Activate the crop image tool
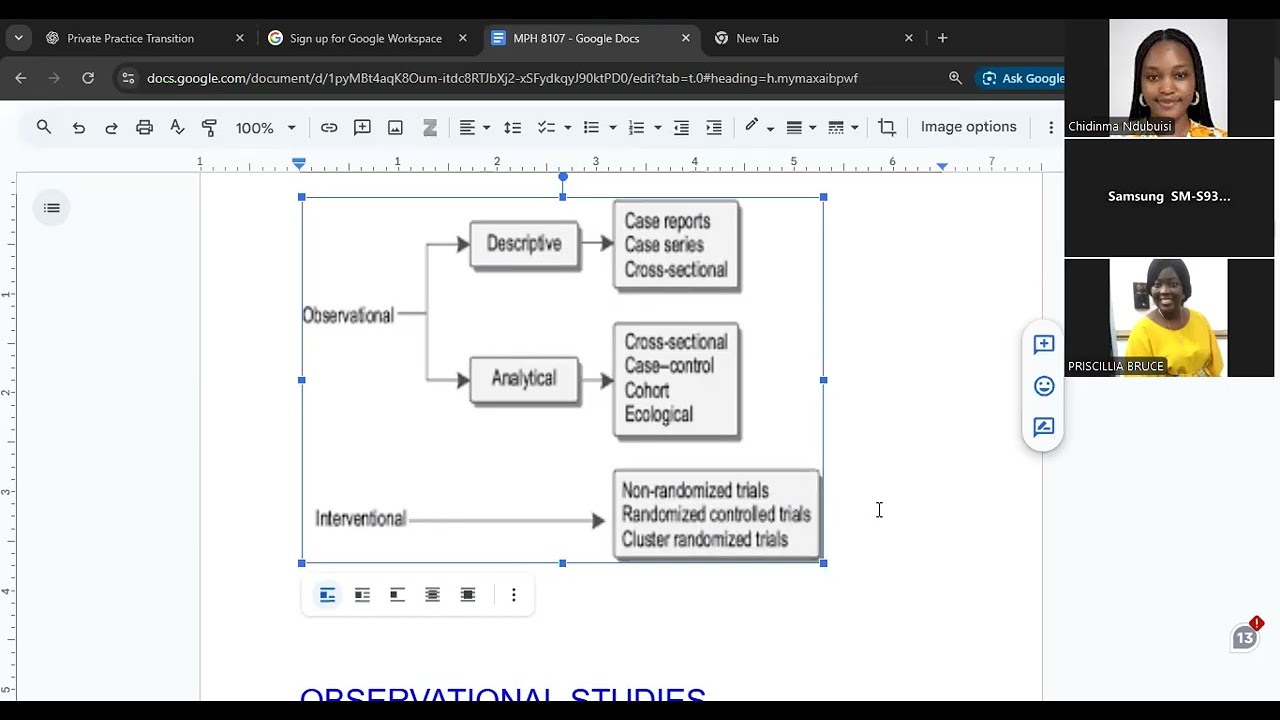 point(887,127)
